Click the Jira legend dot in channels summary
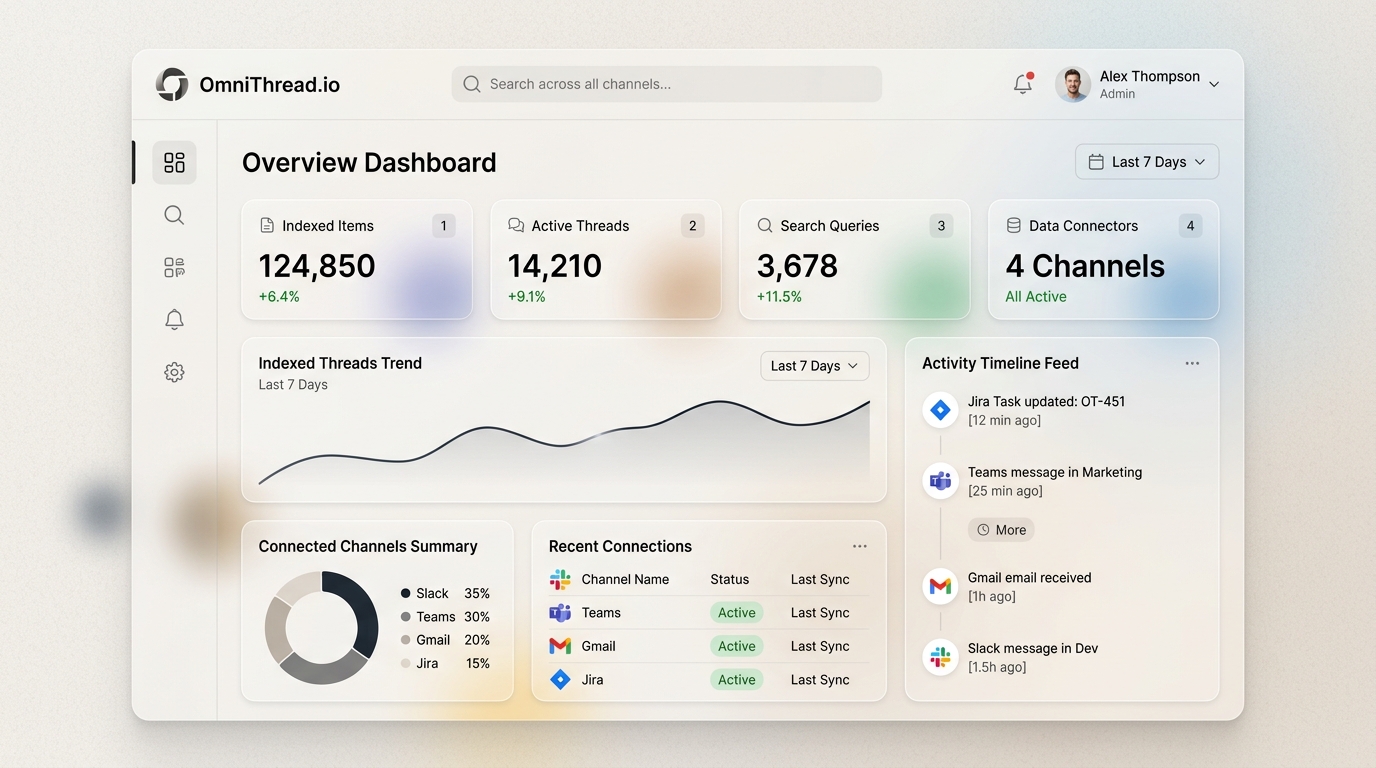 click(405, 663)
